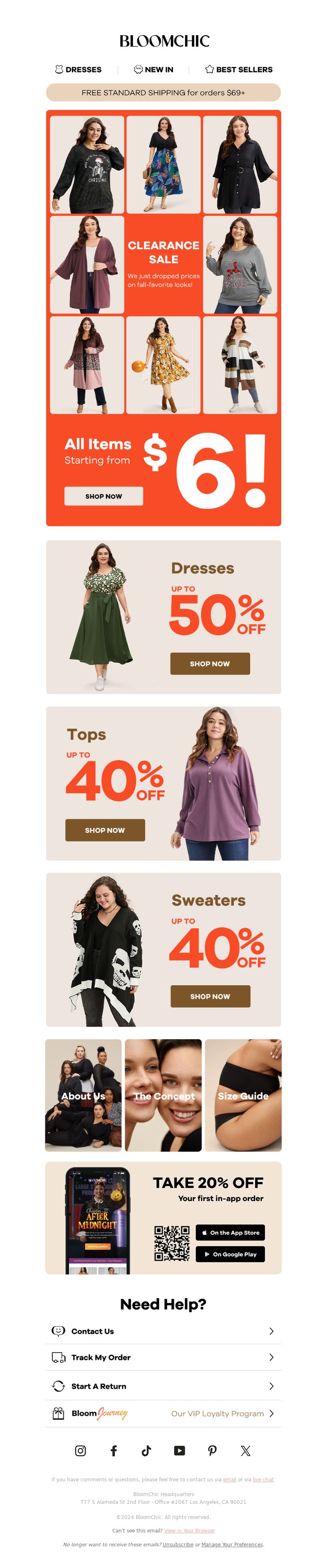Screen dimensions: 327x1568
Task: Click the BLOOMCHIC logo at top
Action: pos(164,41)
